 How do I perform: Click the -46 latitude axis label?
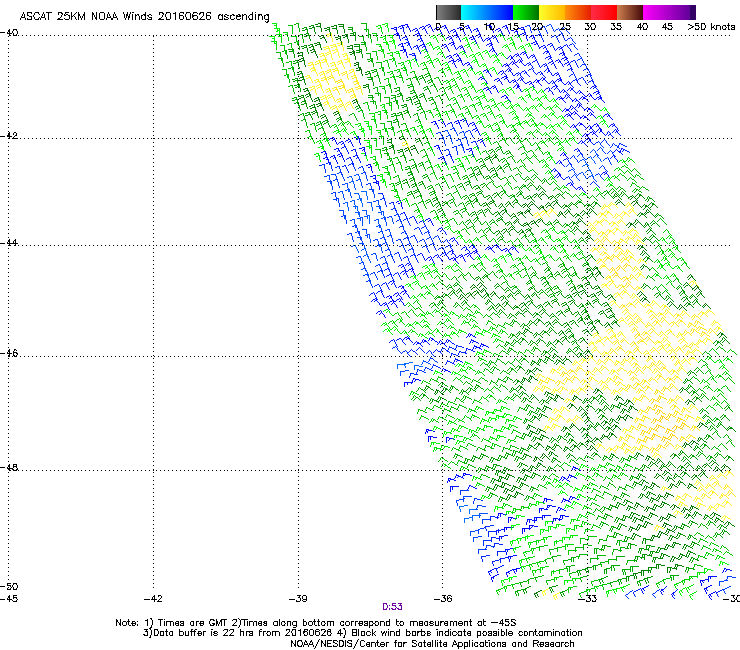[x=9, y=353]
